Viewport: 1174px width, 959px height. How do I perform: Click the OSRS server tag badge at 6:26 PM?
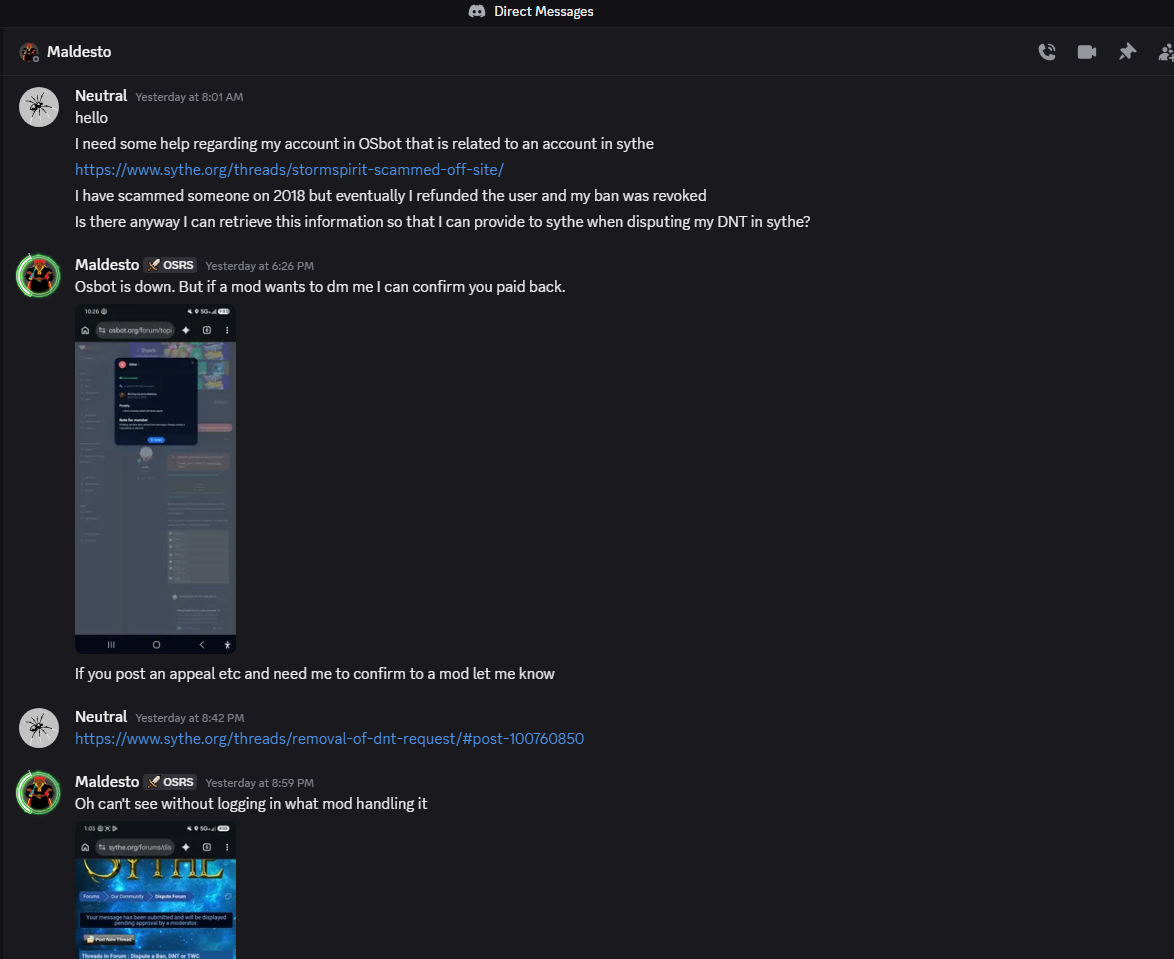pyautogui.click(x=171, y=265)
